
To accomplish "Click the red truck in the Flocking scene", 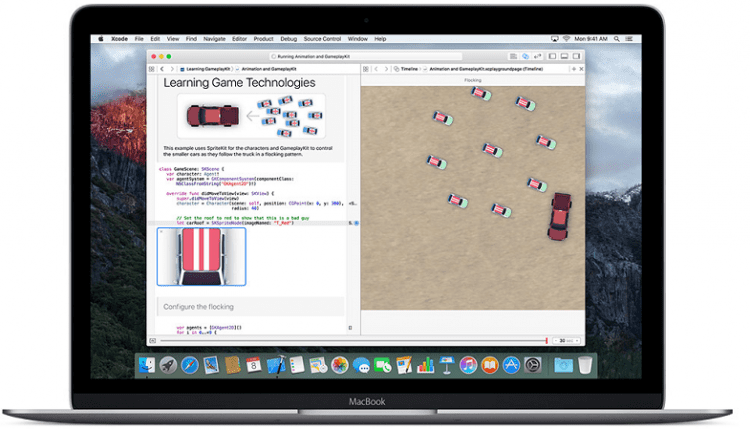I will coord(560,216).
